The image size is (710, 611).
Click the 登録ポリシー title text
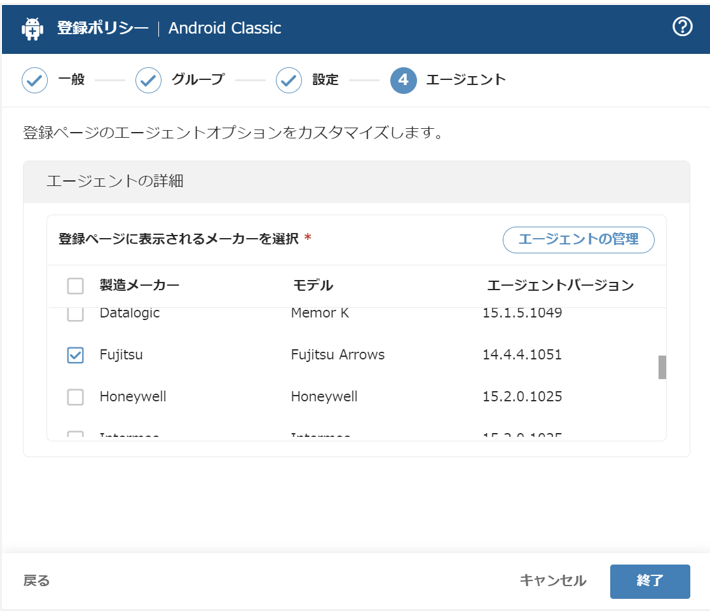103,28
